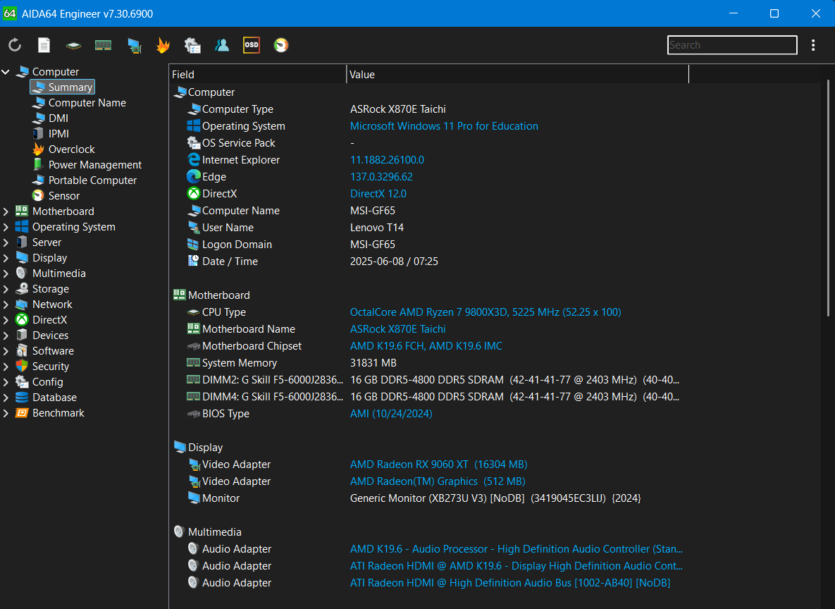Click the AIDA64 app icon in title bar
835x609 pixels.
[x=10, y=13]
